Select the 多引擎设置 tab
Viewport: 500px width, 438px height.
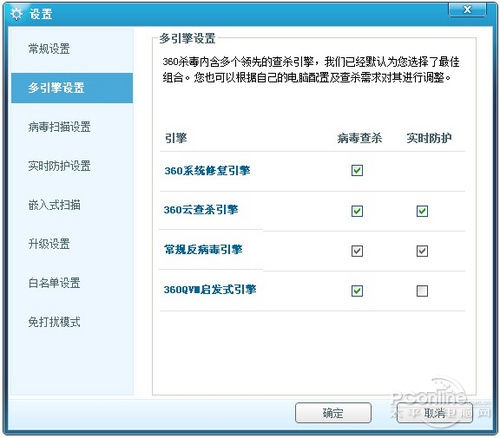tap(72, 88)
